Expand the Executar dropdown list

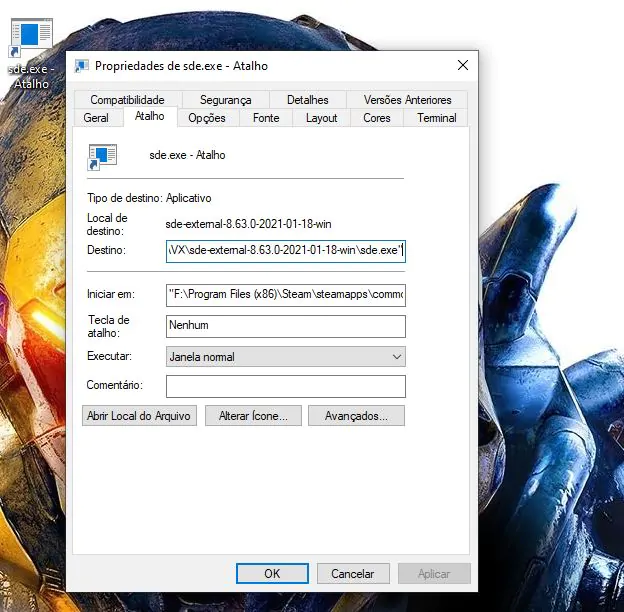point(397,357)
